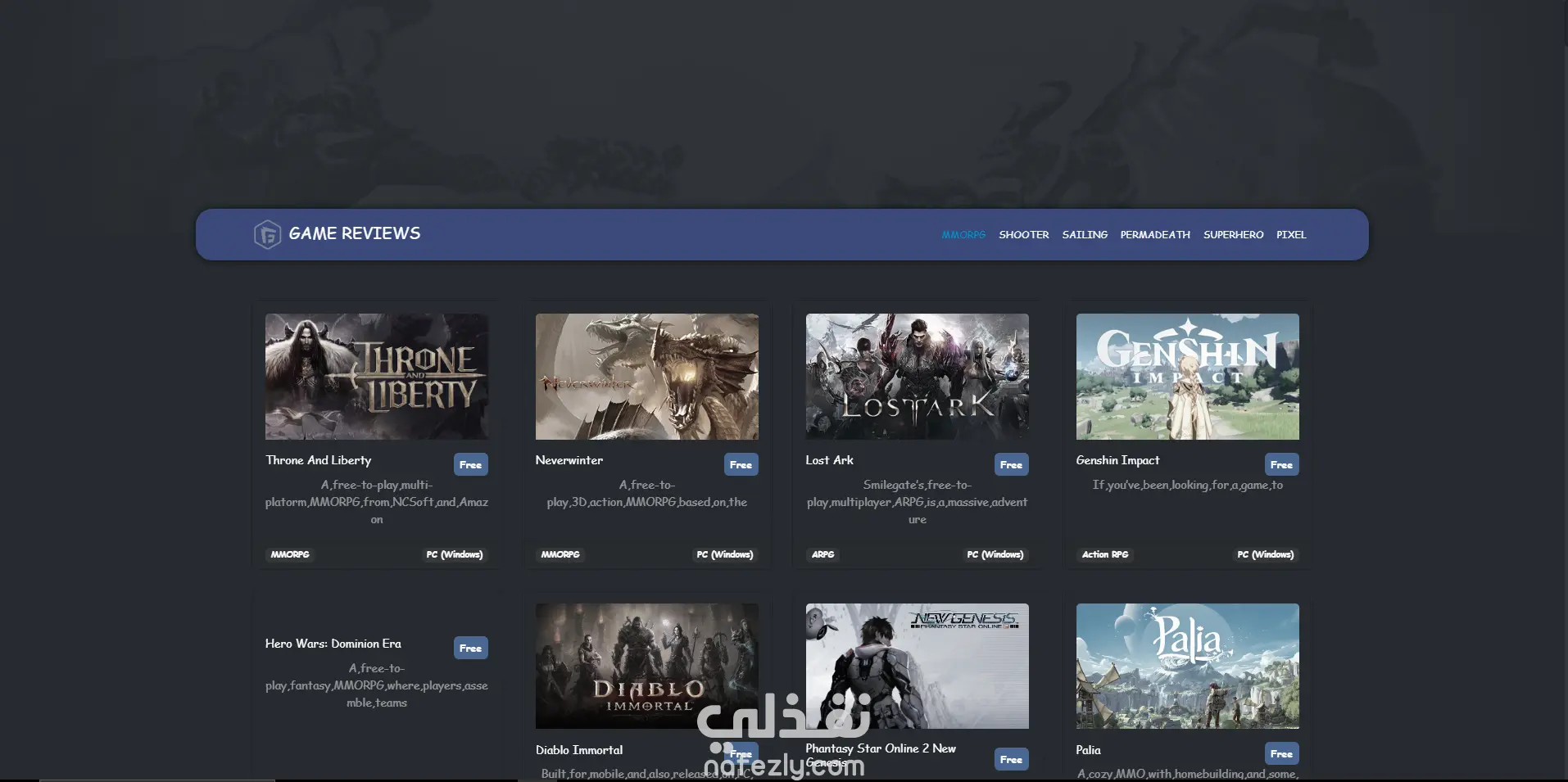This screenshot has height=782, width=1568.
Task: Select PC (Windows) on the Lost Ark card
Action: pos(995,554)
